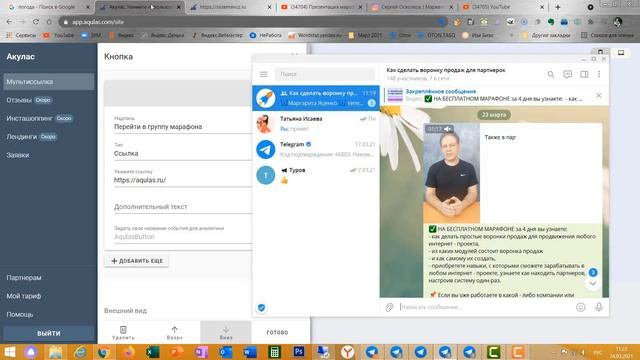The width and height of the screenshot is (640, 360).
Task: Open the Calculator on the taskbar
Action: click(274, 351)
